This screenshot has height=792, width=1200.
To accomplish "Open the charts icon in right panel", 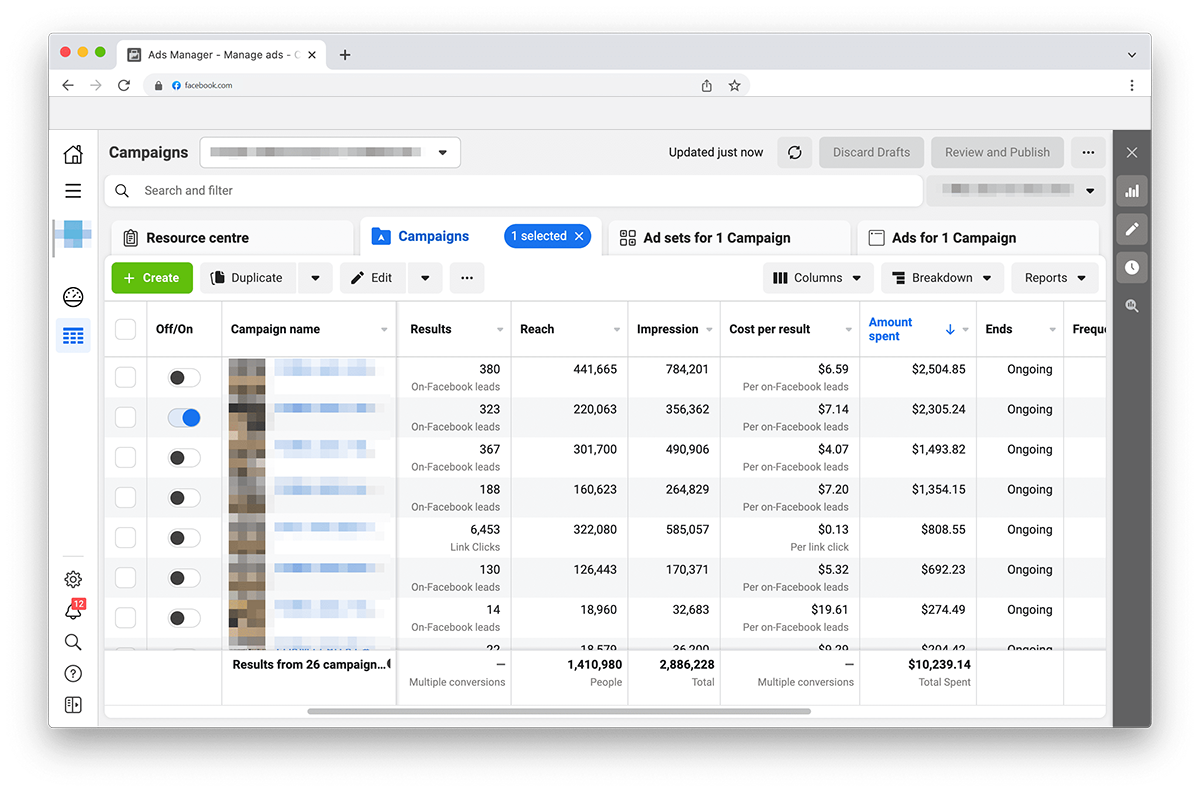I will (1132, 190).
